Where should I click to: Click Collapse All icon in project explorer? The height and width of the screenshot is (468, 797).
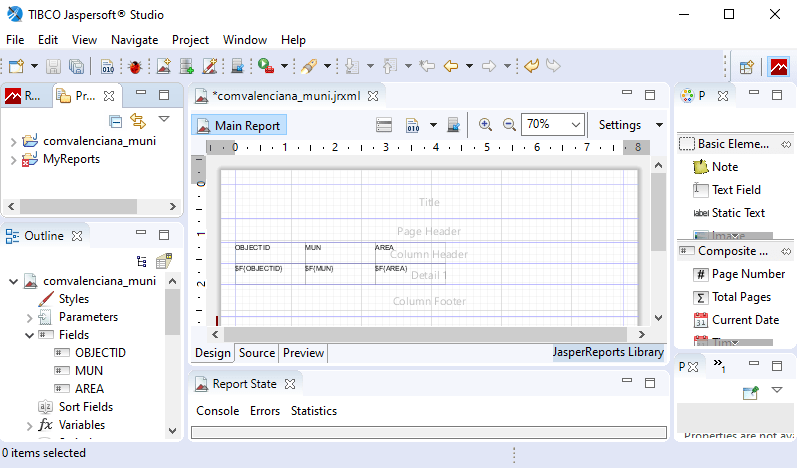(116, 121)
